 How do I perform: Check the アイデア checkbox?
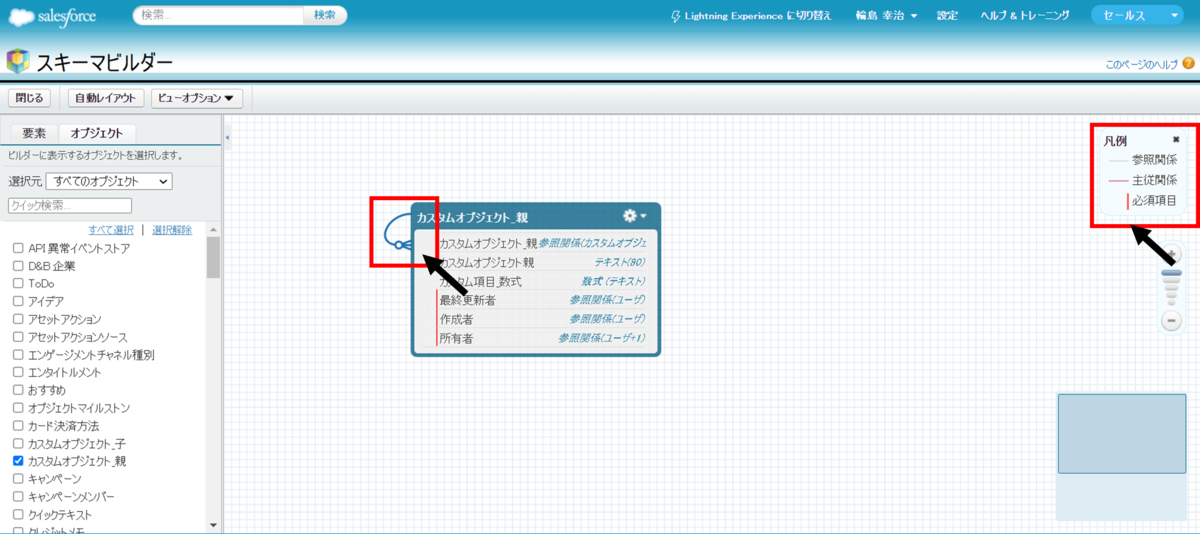pos(18,301)
